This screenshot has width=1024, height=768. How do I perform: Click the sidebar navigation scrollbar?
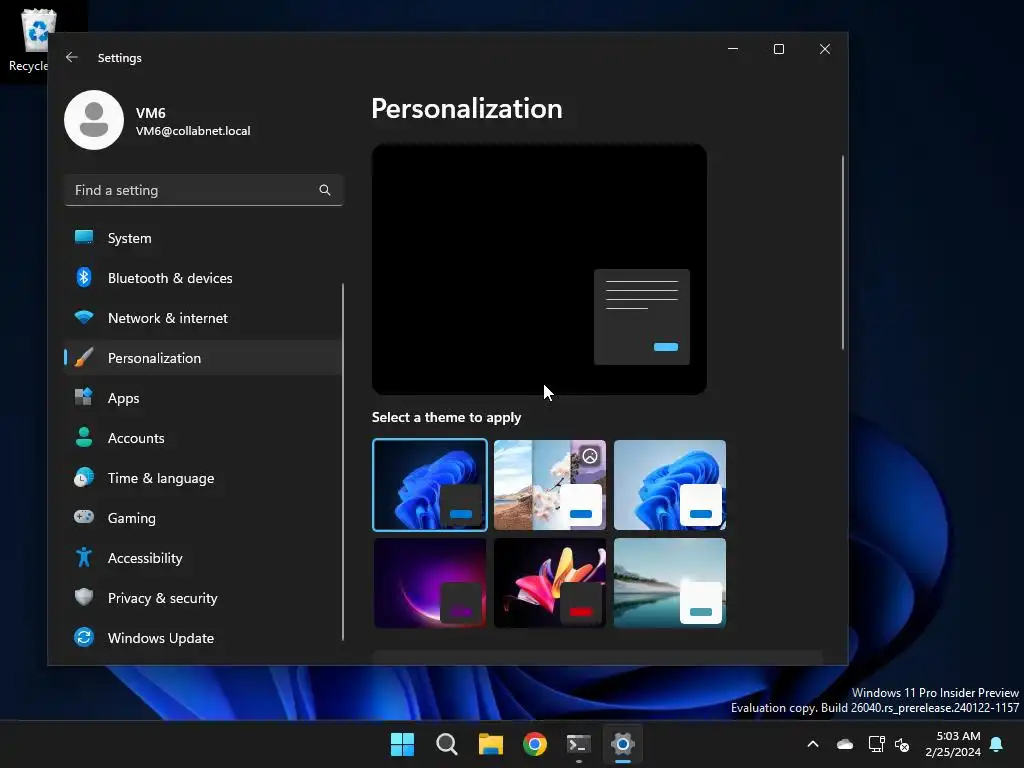(343, 461)
